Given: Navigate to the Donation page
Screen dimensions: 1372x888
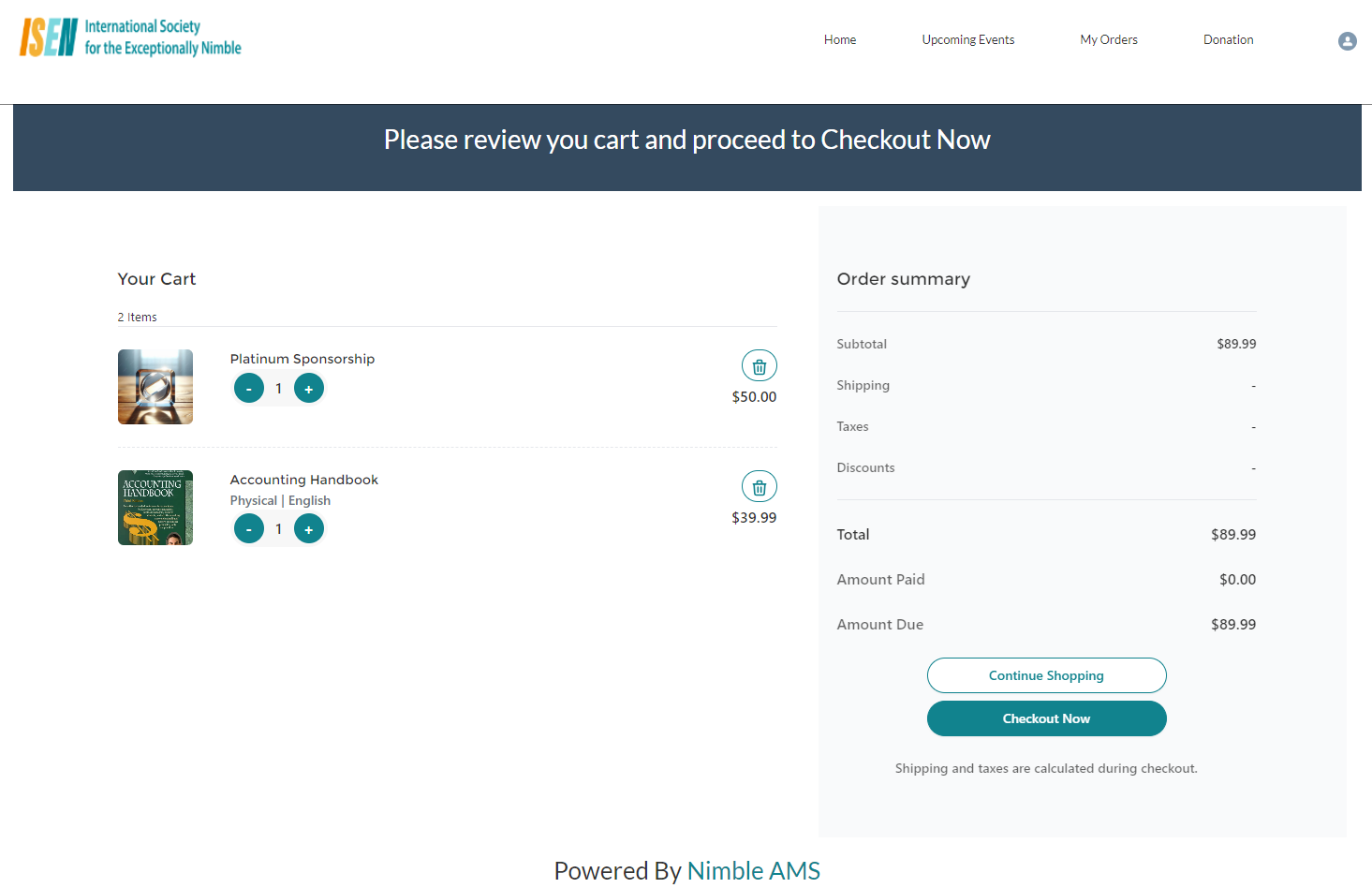Looking at the screenshot, I should click(x=1228, y=39).
